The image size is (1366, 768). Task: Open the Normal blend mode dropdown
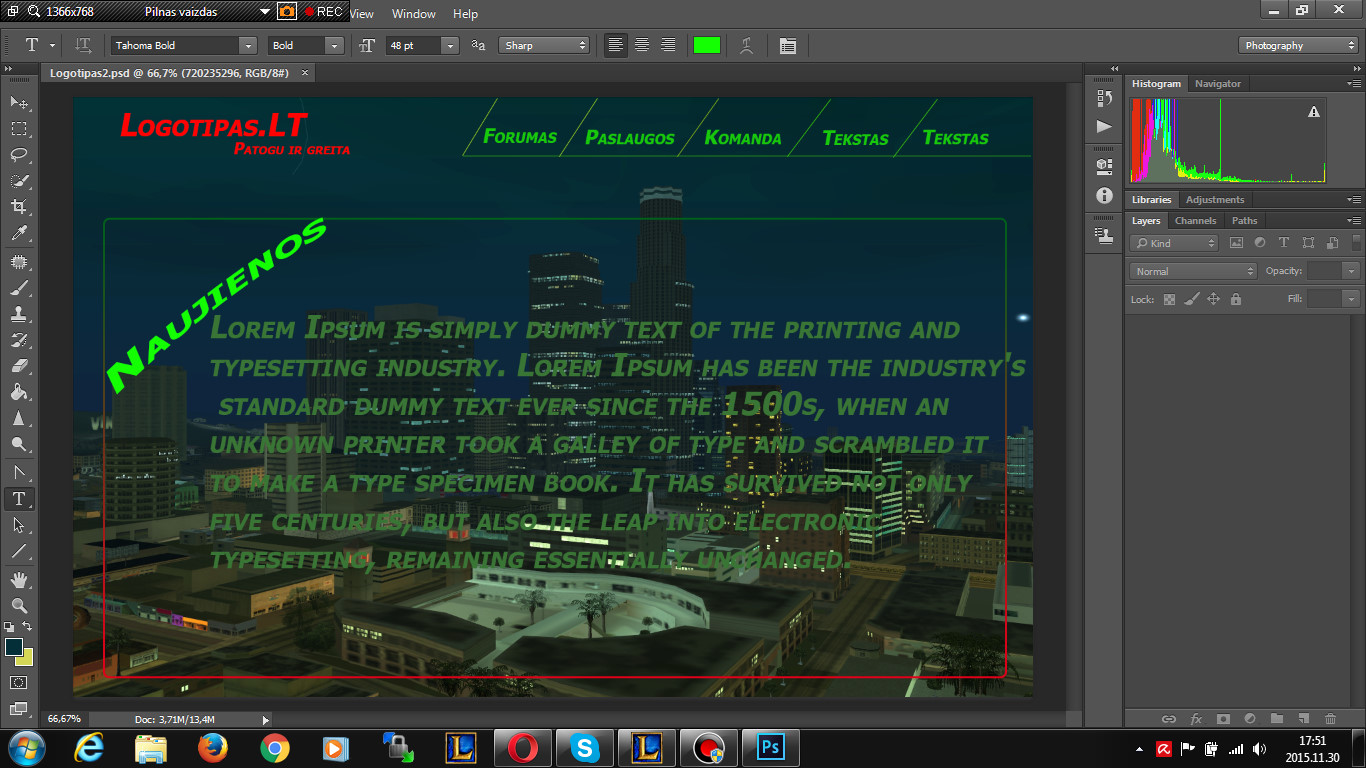[x=1193, y=271]
